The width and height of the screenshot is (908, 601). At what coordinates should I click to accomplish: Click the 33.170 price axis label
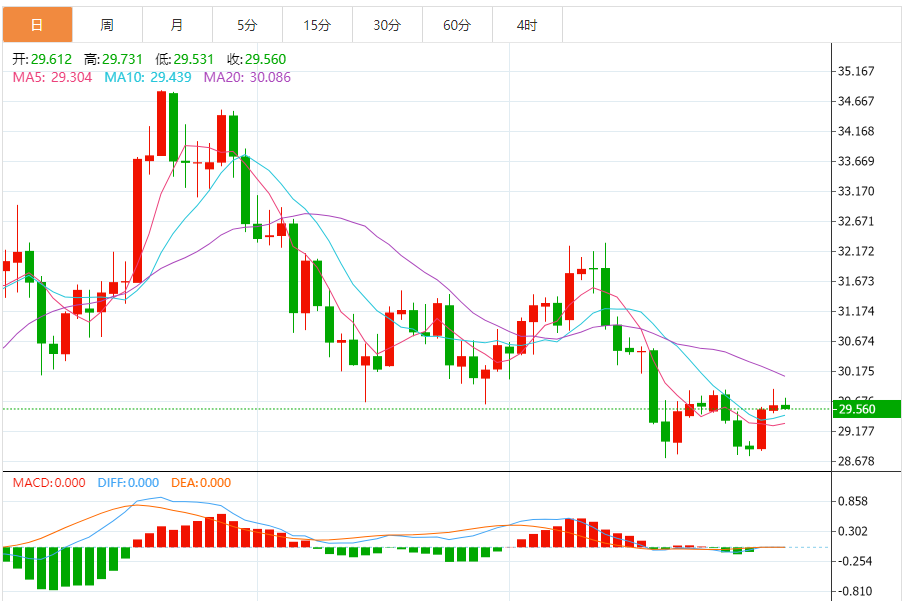pyautogui.click(x=856, y=191)
